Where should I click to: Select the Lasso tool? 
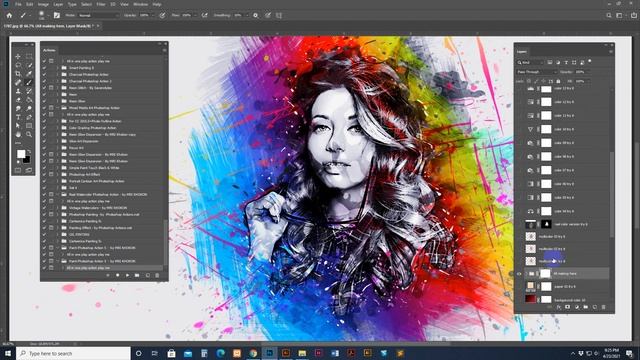(18, 65)
